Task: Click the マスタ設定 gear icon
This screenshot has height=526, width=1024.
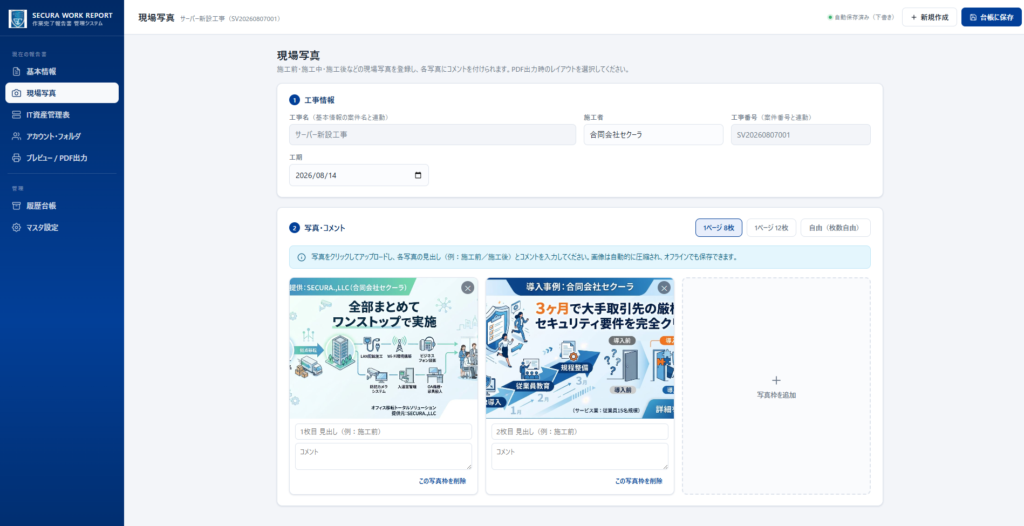Action: tap(16, 227)
